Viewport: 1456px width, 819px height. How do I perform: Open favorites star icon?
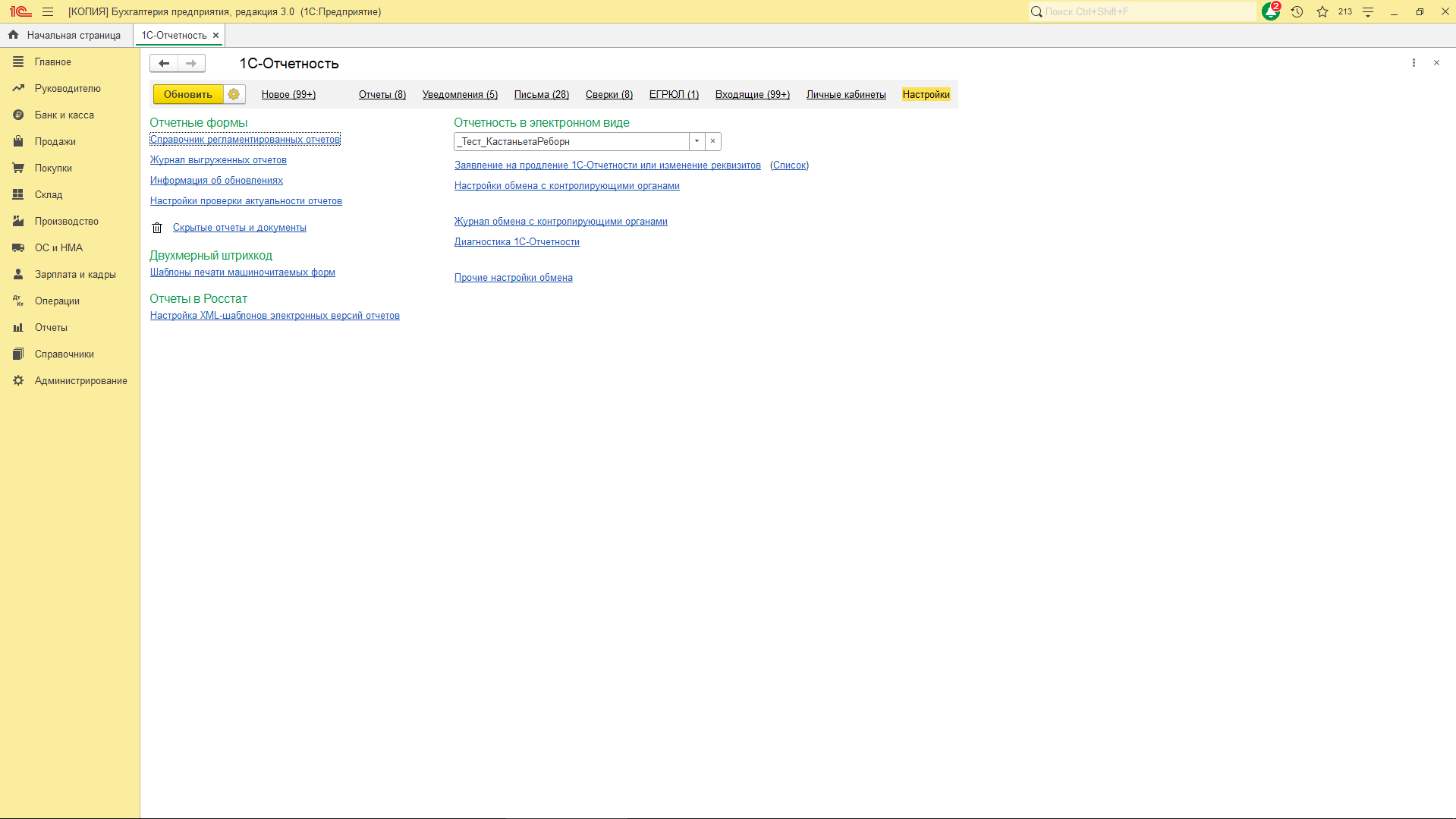tap(1322, 11)
